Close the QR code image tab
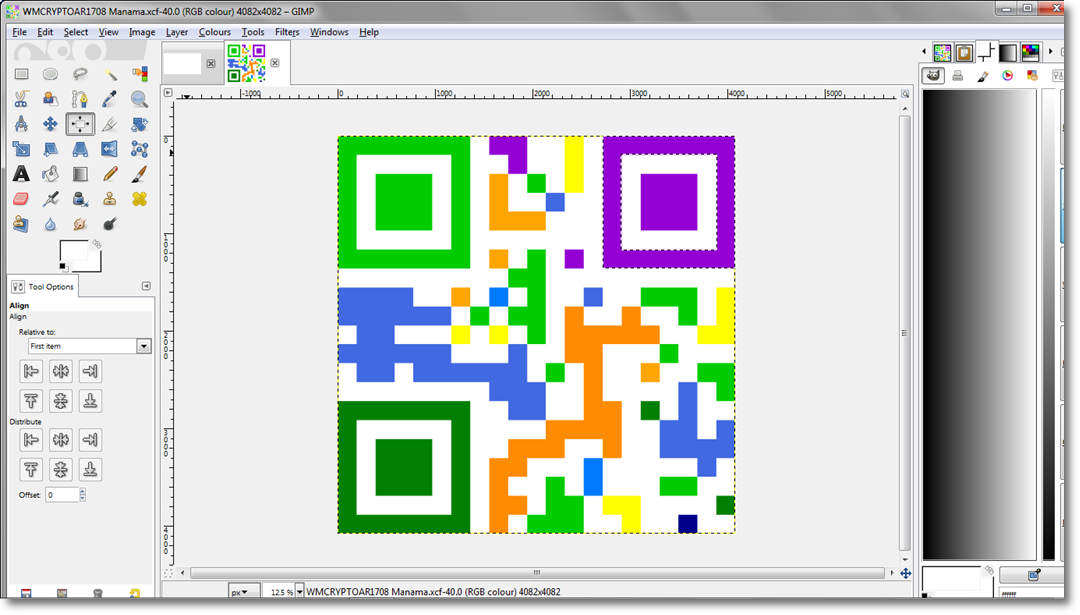This screenshot has height=615, width=1080. pos(275,63)
